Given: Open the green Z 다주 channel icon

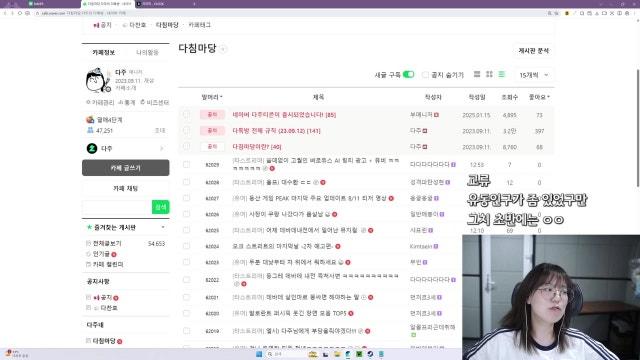Looking at the screenshot, I should (92, 148).
